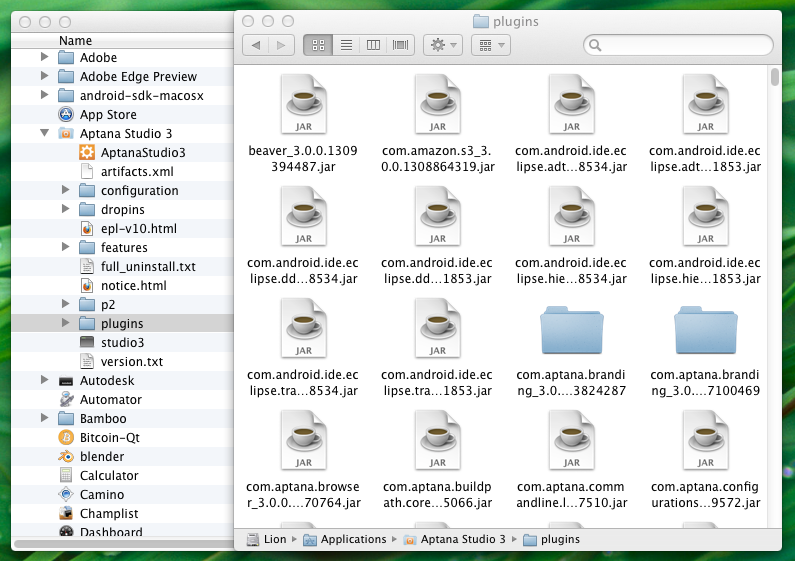795x561 pixels.
Task: Click Aptana Studio 3 in path bar
Action: tap(455, 539)
